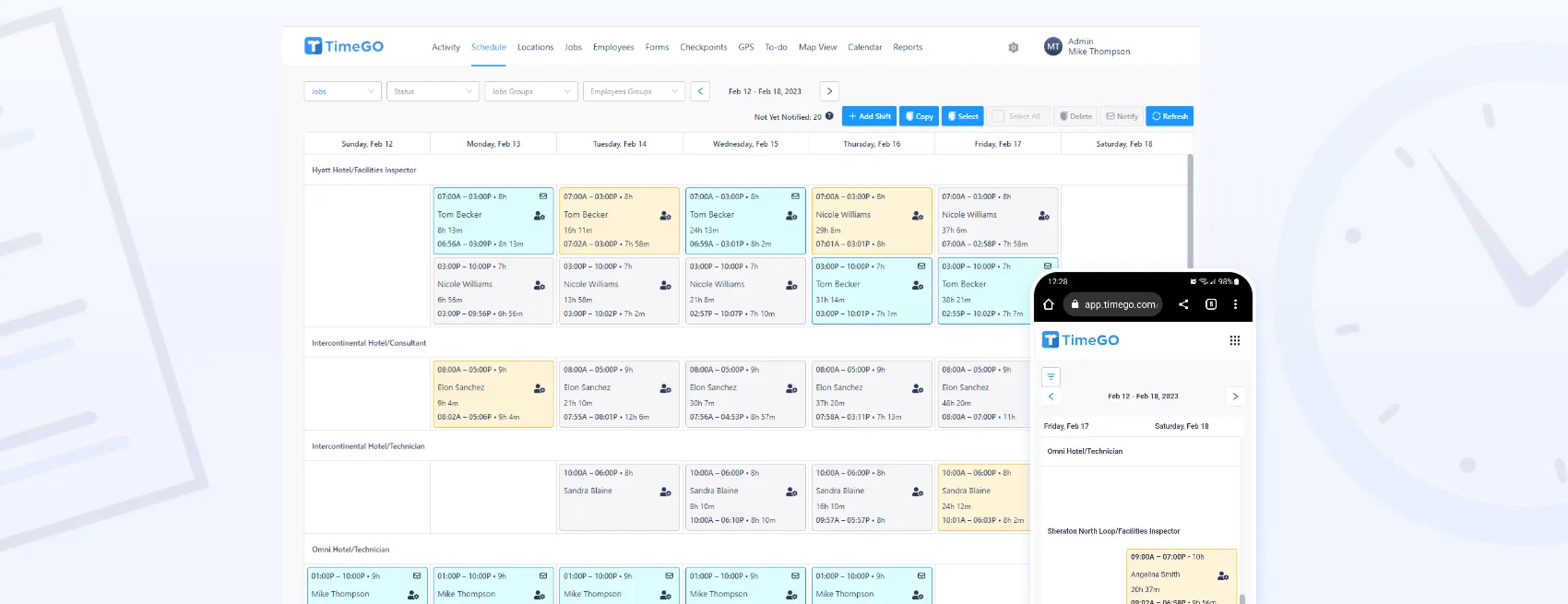Click envelope icon on Thursday 03:00P Tom Becker shift
1568x604 pixels.
click(921, 266)
